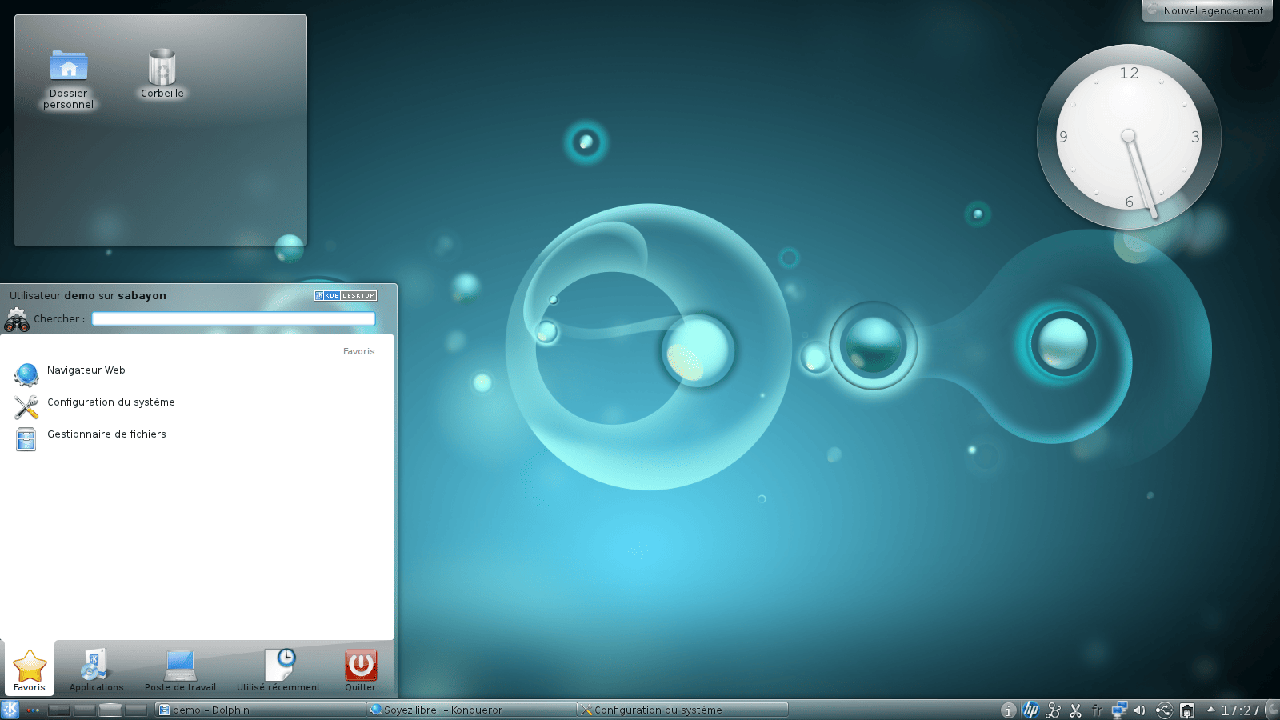Screen dimensions: 1280x720
Task: Open the volume speaker tray icon
Action: tap(1141, 710)
